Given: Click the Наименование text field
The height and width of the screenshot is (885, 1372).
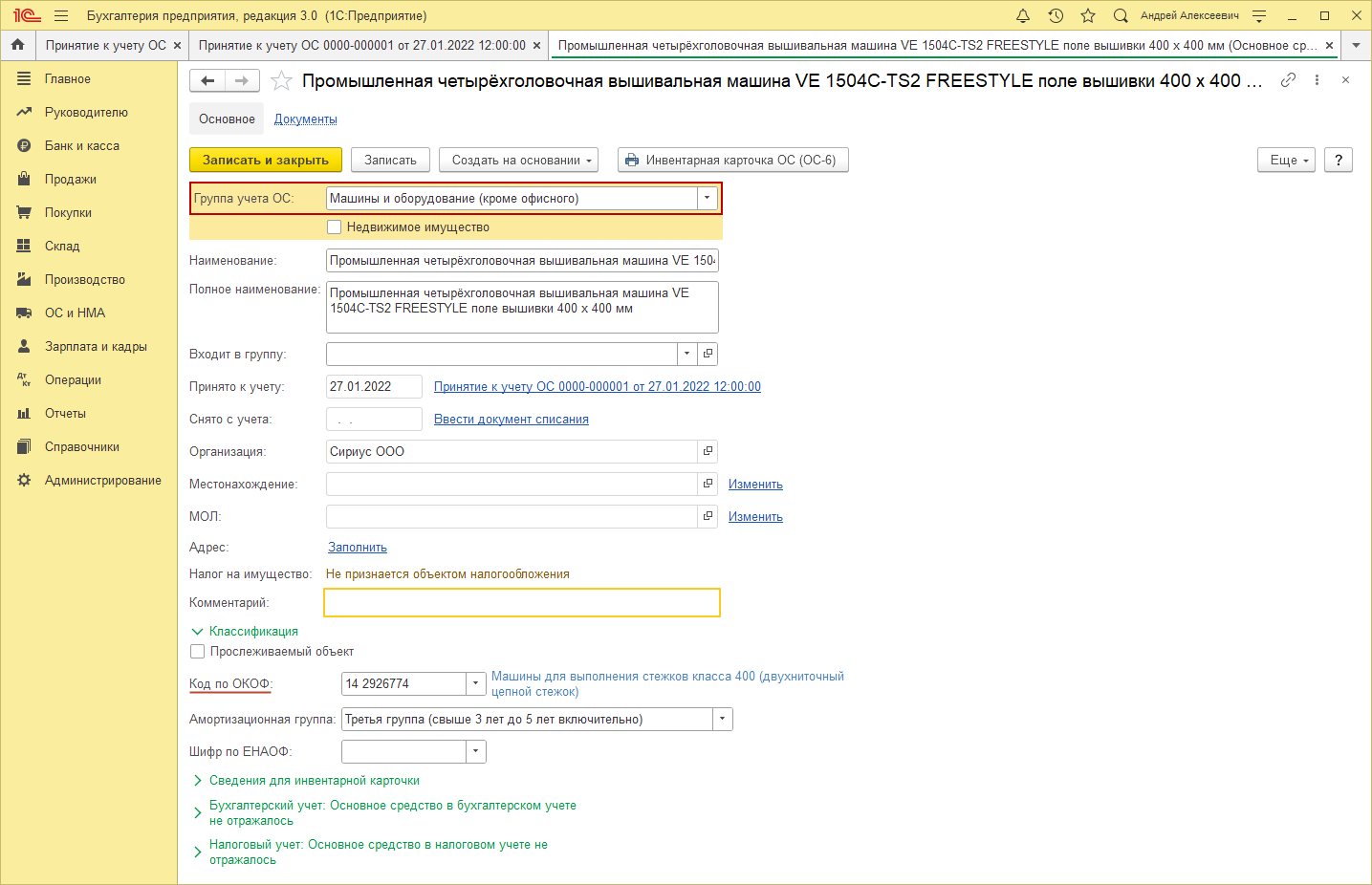Looking at the screenshot, I should (522, 260).
